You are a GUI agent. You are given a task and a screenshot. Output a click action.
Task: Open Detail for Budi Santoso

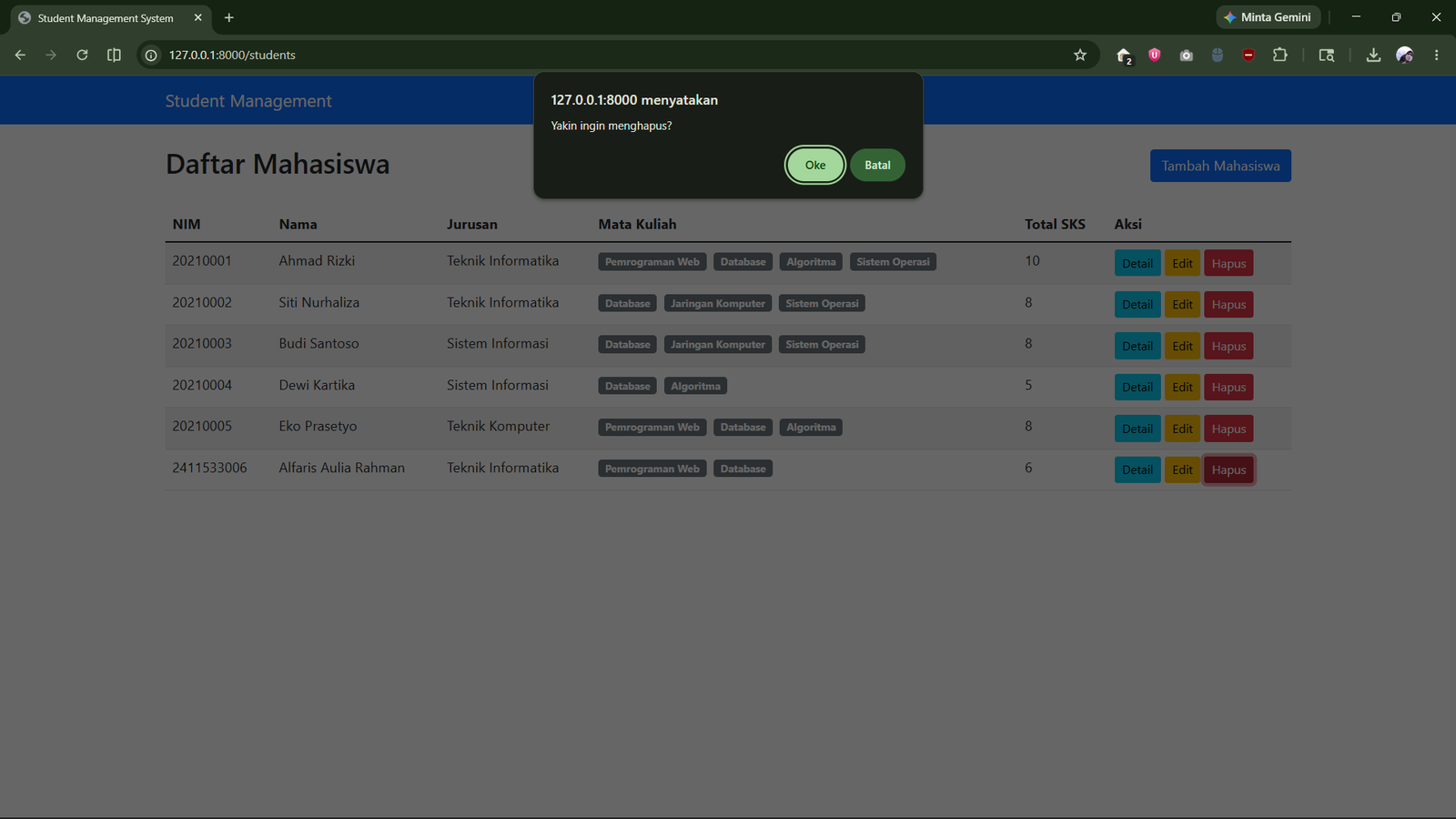(x=1137, y=346)
